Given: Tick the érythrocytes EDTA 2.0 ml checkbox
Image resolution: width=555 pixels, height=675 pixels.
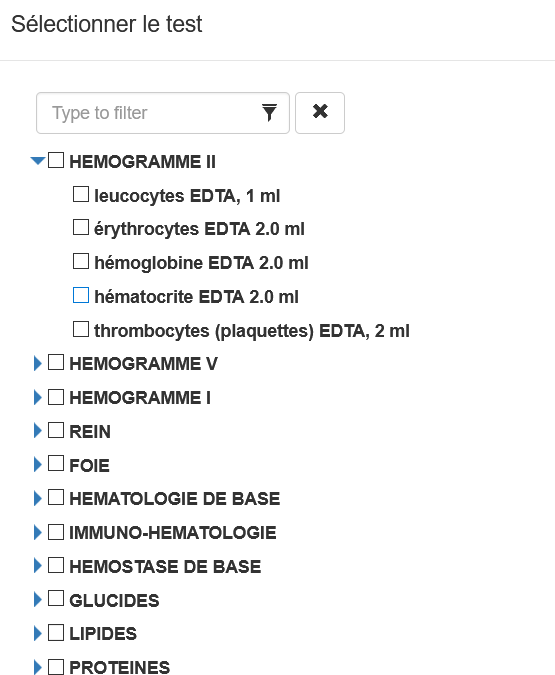Looking at the screenshot, I should [x=81, y=227].
